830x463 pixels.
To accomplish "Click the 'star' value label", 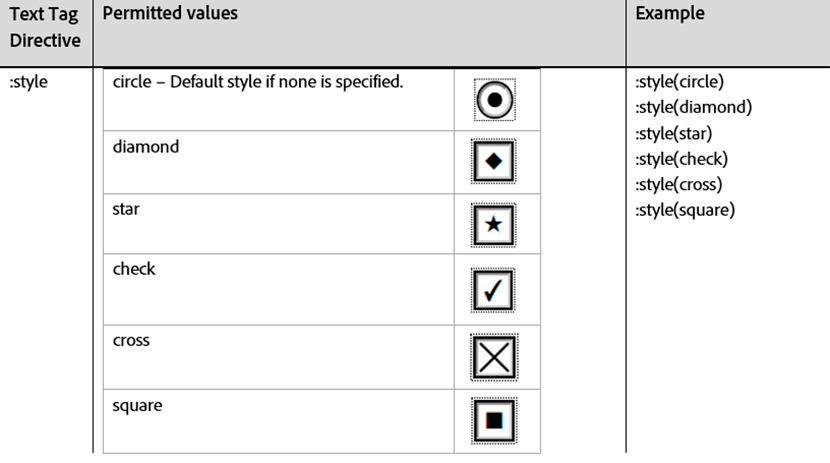I will click(127, 211).
